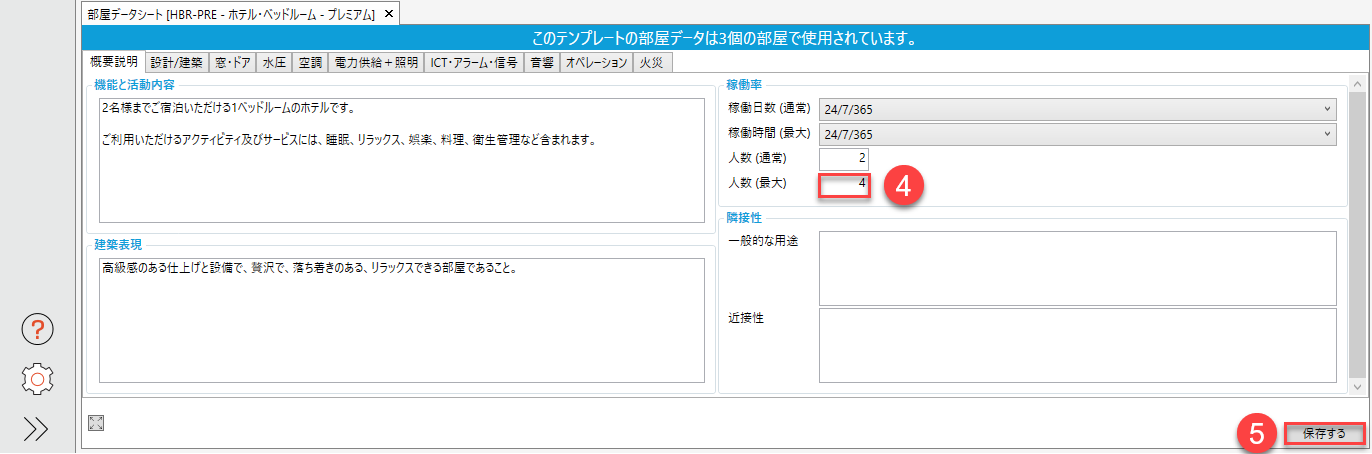Close the 部屋データシート tab
Image resolution: width=1372 pixels, height=454 pixels.
click(389, 13)
